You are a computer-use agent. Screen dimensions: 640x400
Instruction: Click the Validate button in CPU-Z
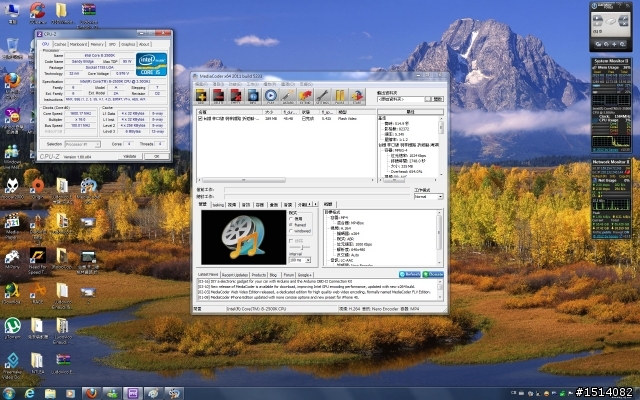click(130, 156)
